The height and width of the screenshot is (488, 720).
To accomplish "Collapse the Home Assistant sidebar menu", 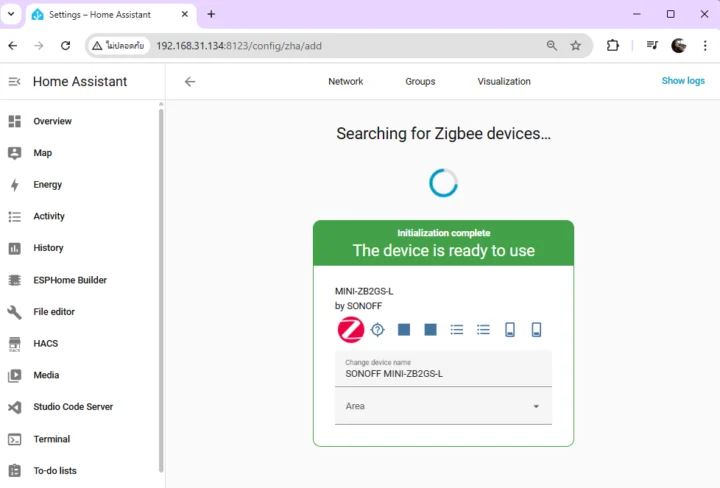I will click(x=14, y=82).
